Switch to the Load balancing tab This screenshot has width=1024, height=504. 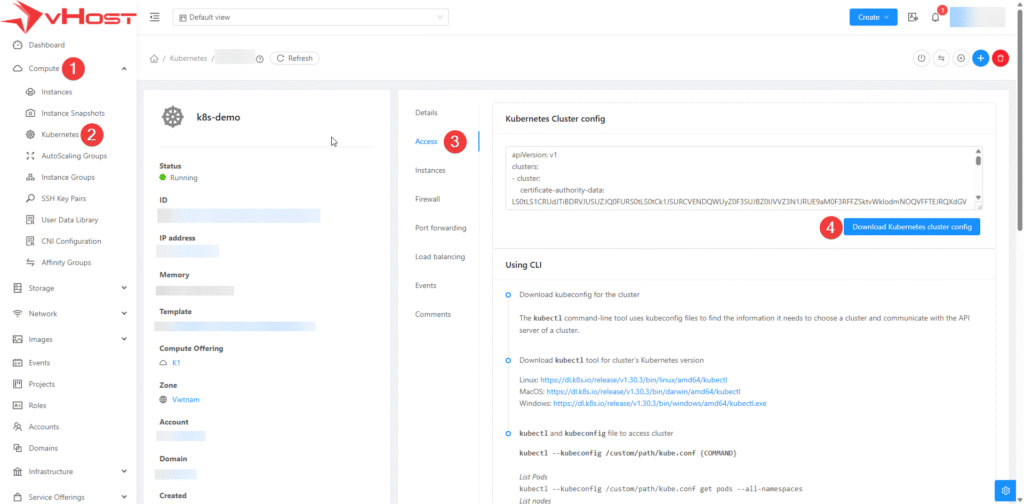(439, 256)
